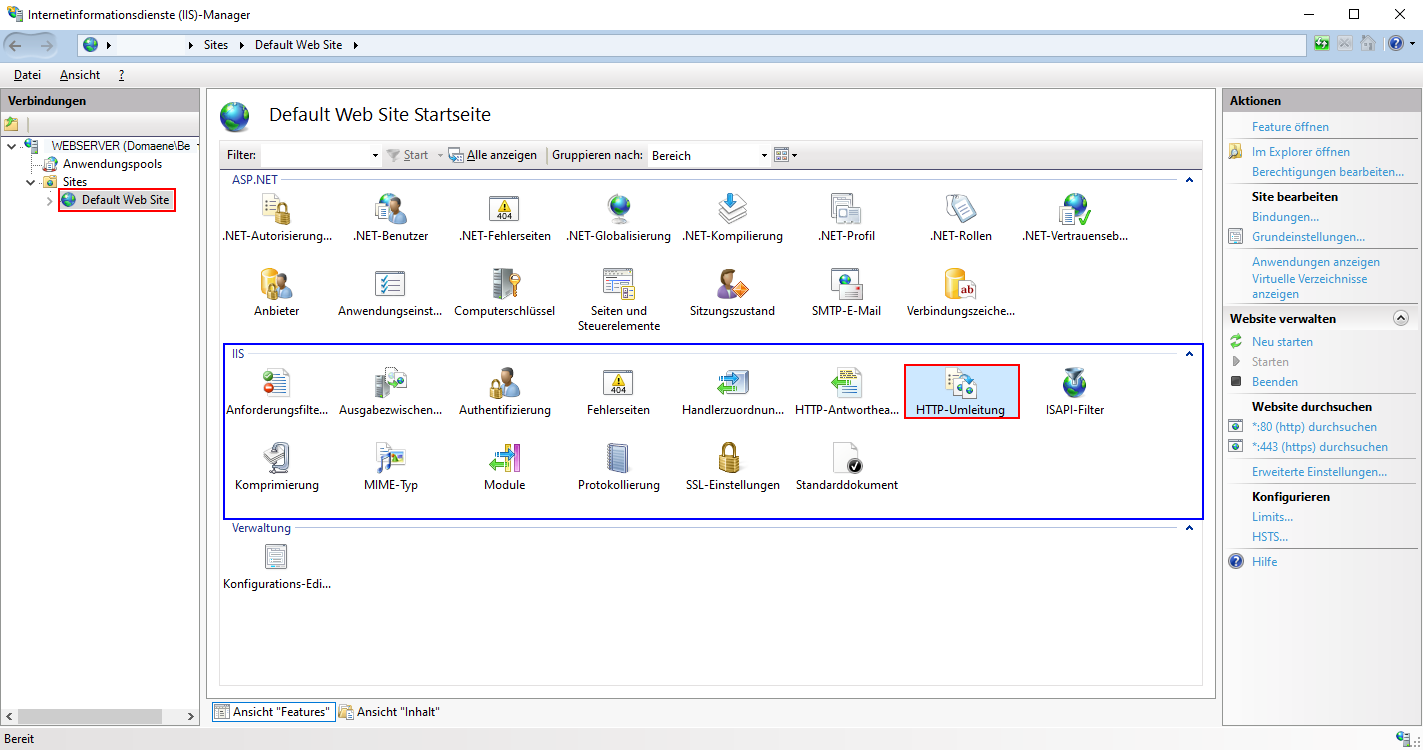This screenshot has width=1423, height=750.
Task: Open the .NET-Profil feature
Action: [x=846, y=219]
